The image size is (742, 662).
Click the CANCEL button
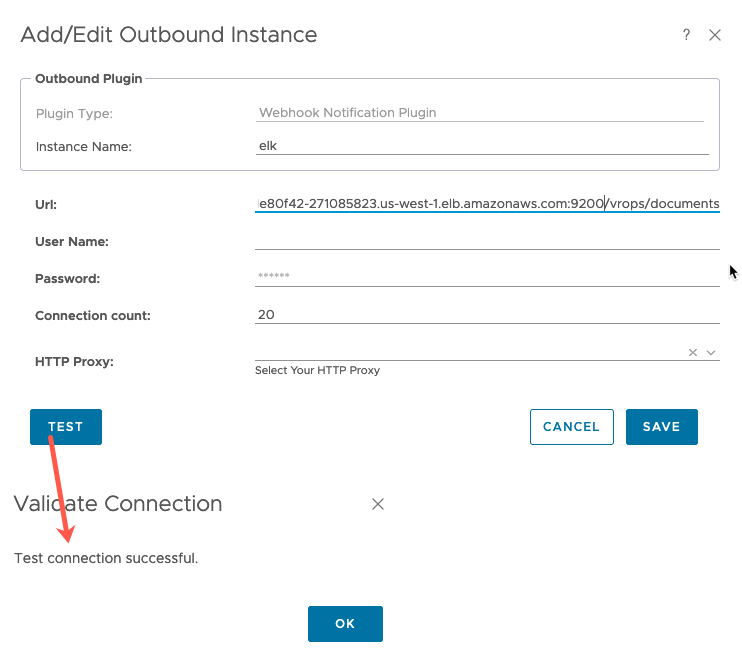tap(572, 427)
